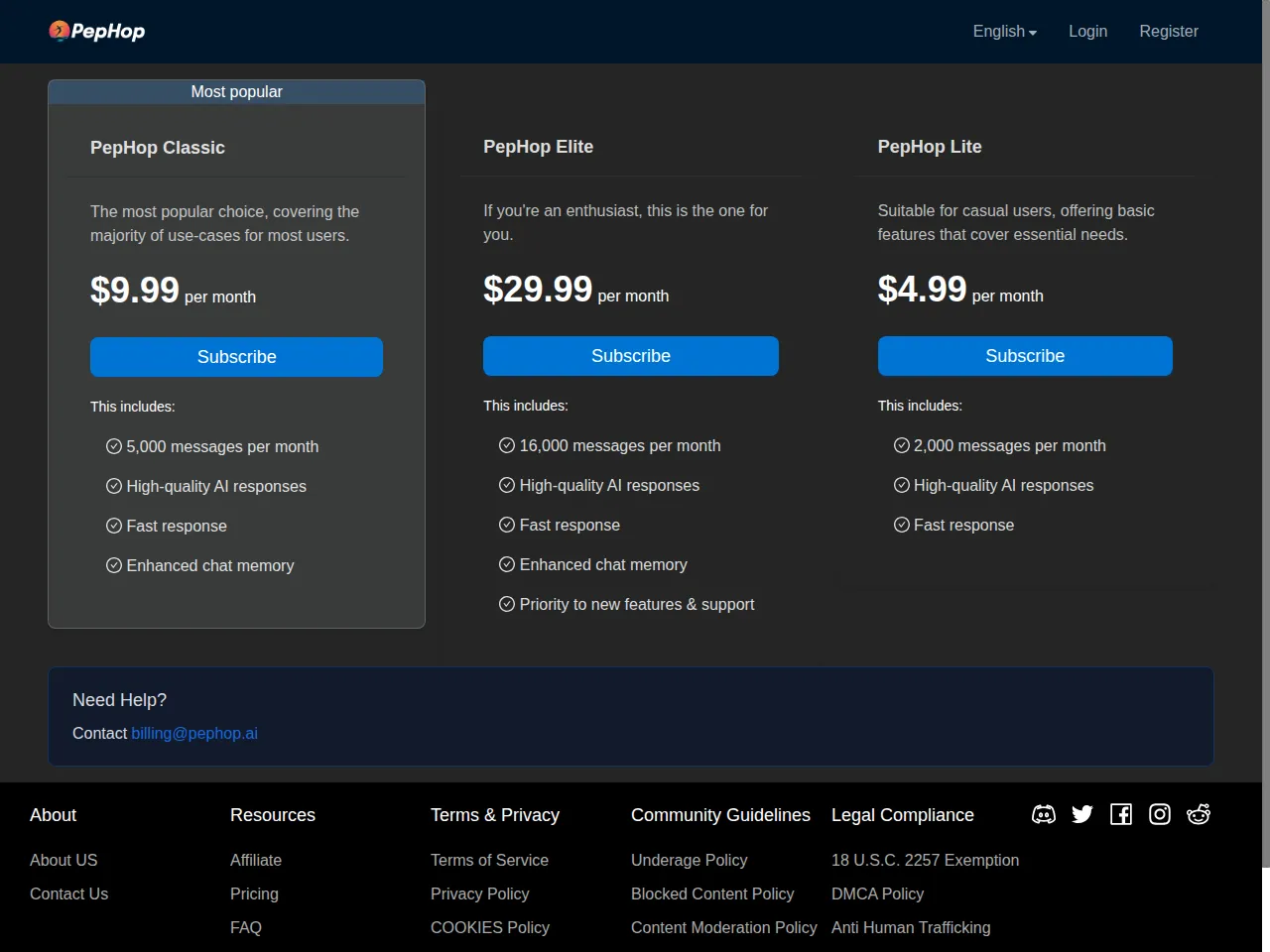Click the "Need Help?" heading

tap(119, 700)
